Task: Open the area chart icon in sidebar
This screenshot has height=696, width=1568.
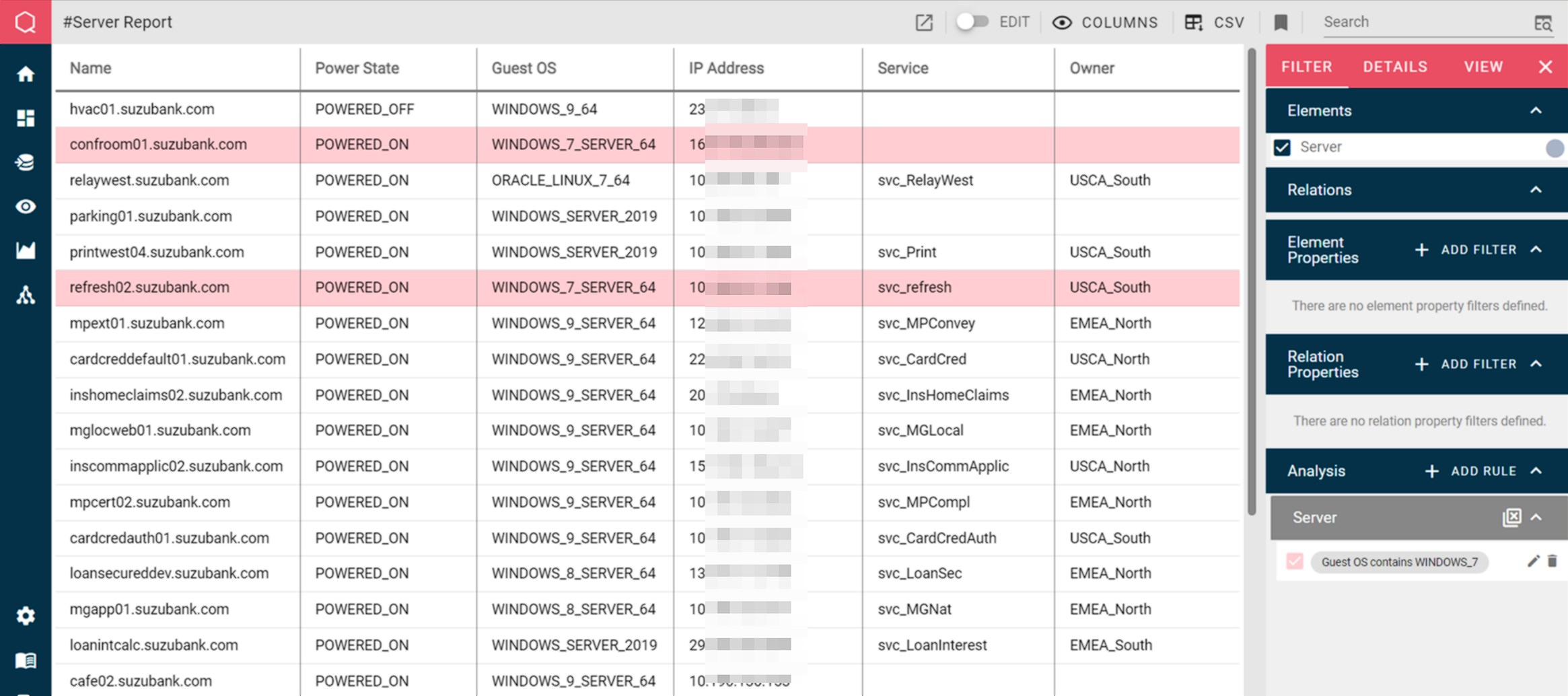Action: coord(26,251)
